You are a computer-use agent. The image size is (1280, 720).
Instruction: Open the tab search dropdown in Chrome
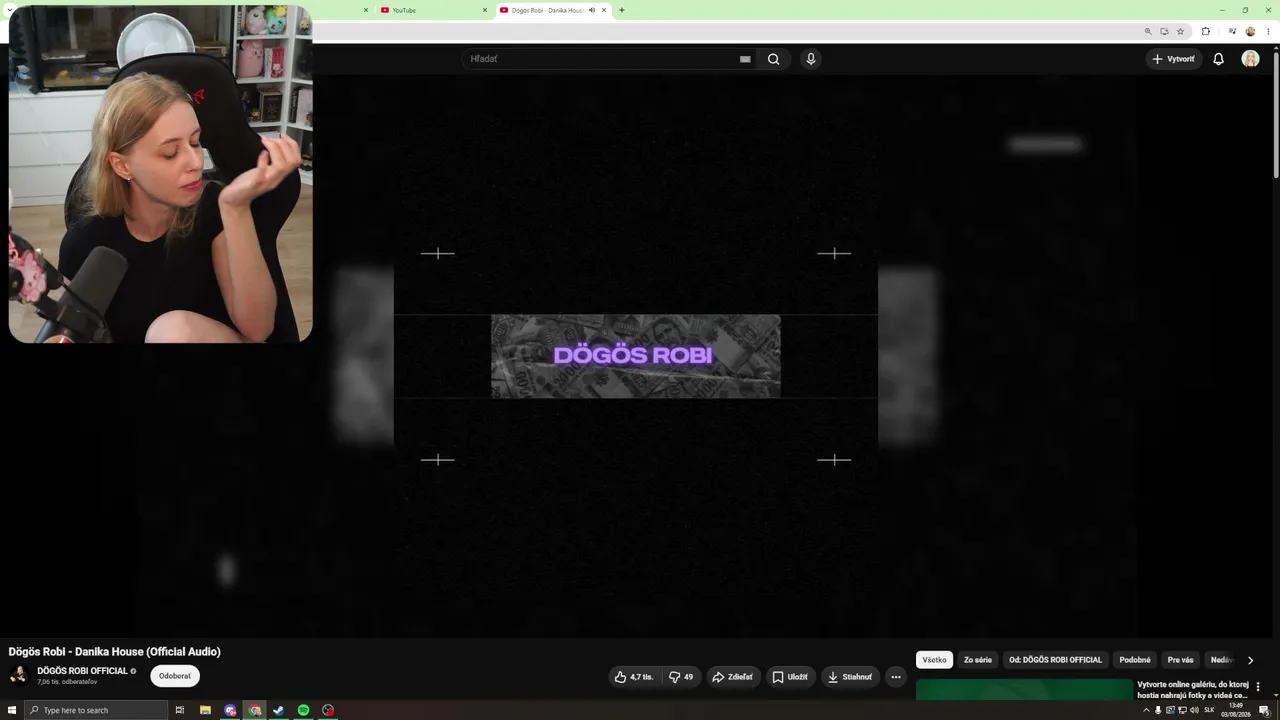point(10,10)
